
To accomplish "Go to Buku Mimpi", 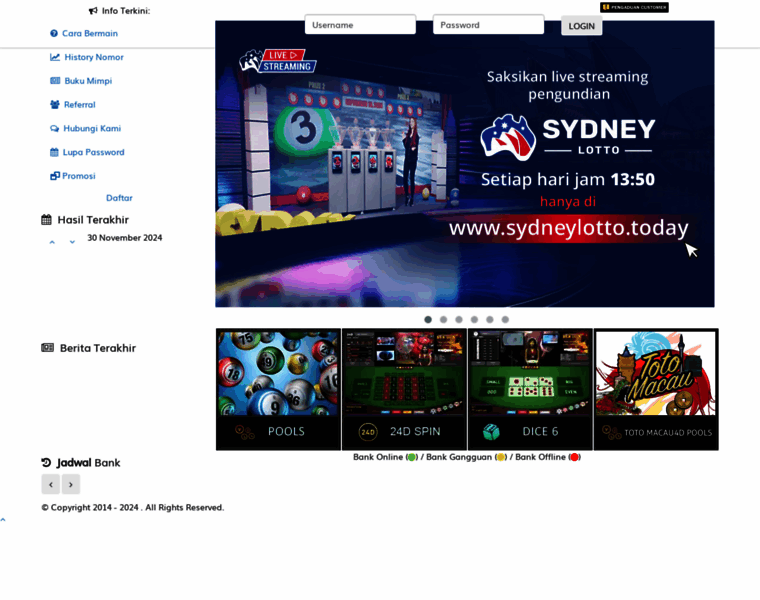I will (x=88, y=81).
